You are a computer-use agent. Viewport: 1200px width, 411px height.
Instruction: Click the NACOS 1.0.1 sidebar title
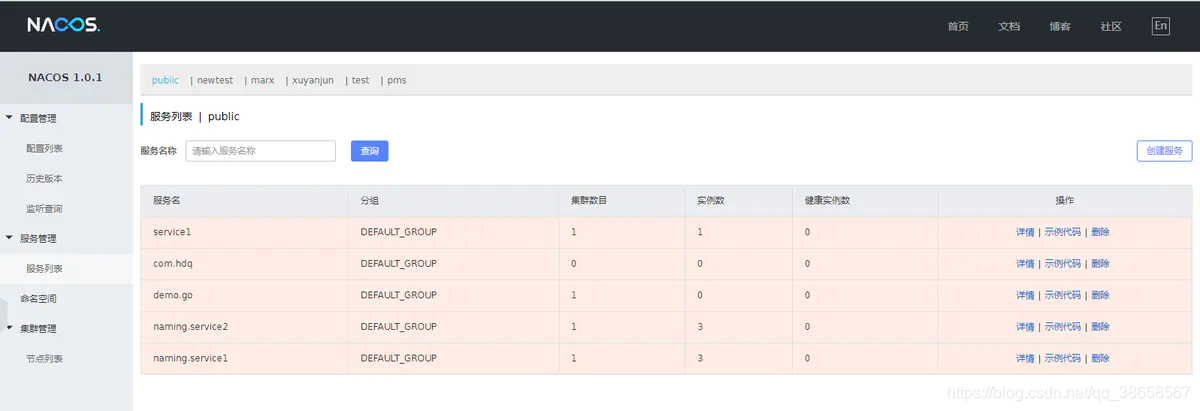65,77
